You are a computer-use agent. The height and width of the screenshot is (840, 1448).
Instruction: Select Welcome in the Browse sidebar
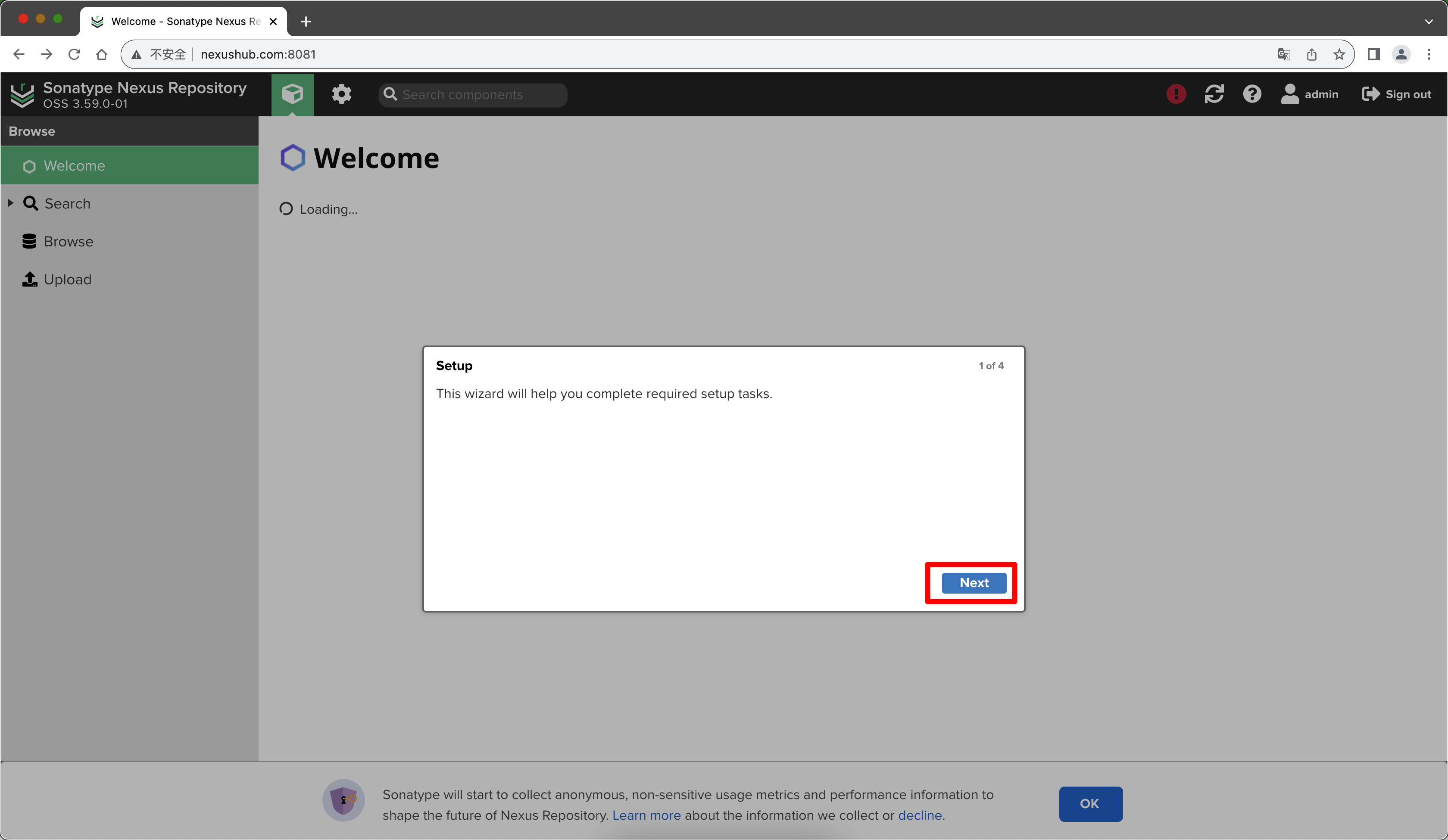point(130,165)
